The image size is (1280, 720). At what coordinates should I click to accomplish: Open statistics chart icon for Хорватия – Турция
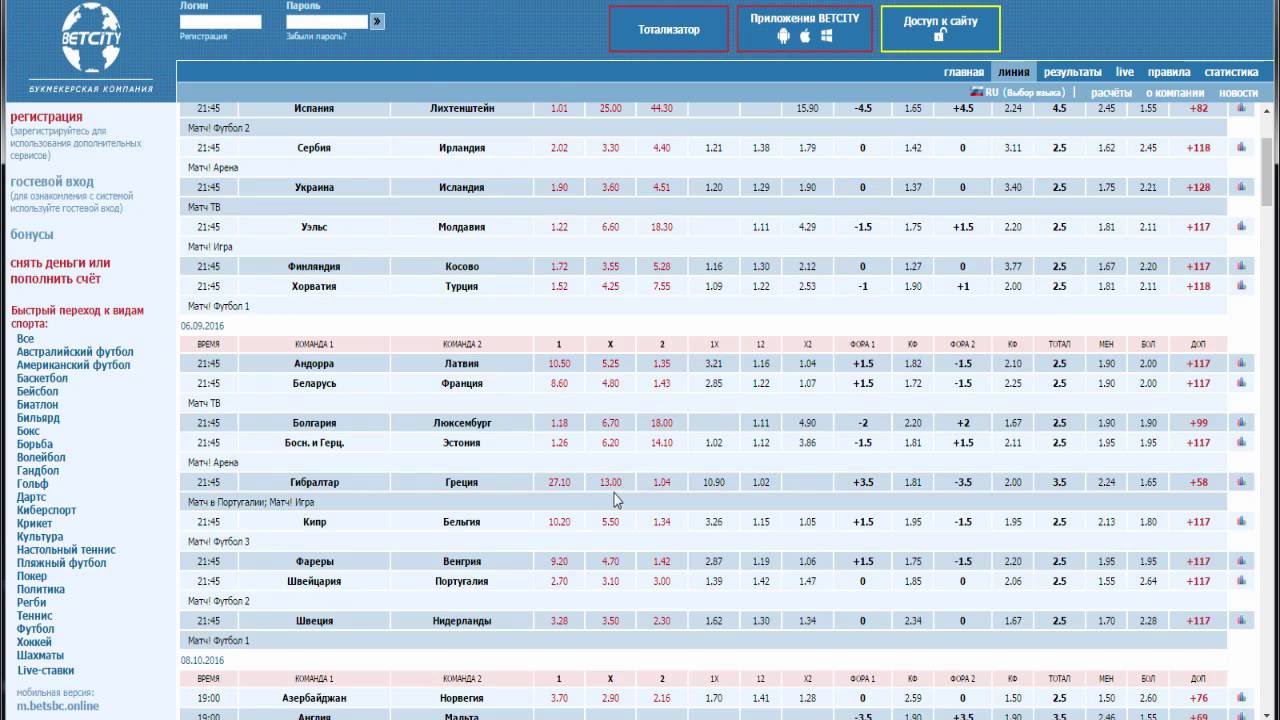(1242, 285)
